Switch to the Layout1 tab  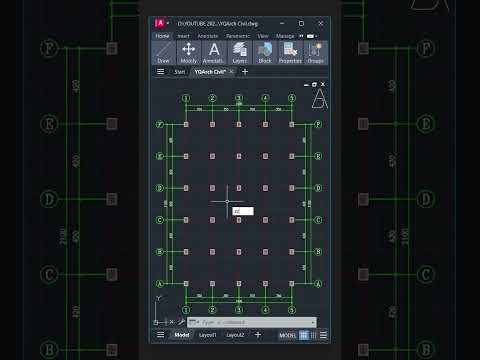(207, 335)
